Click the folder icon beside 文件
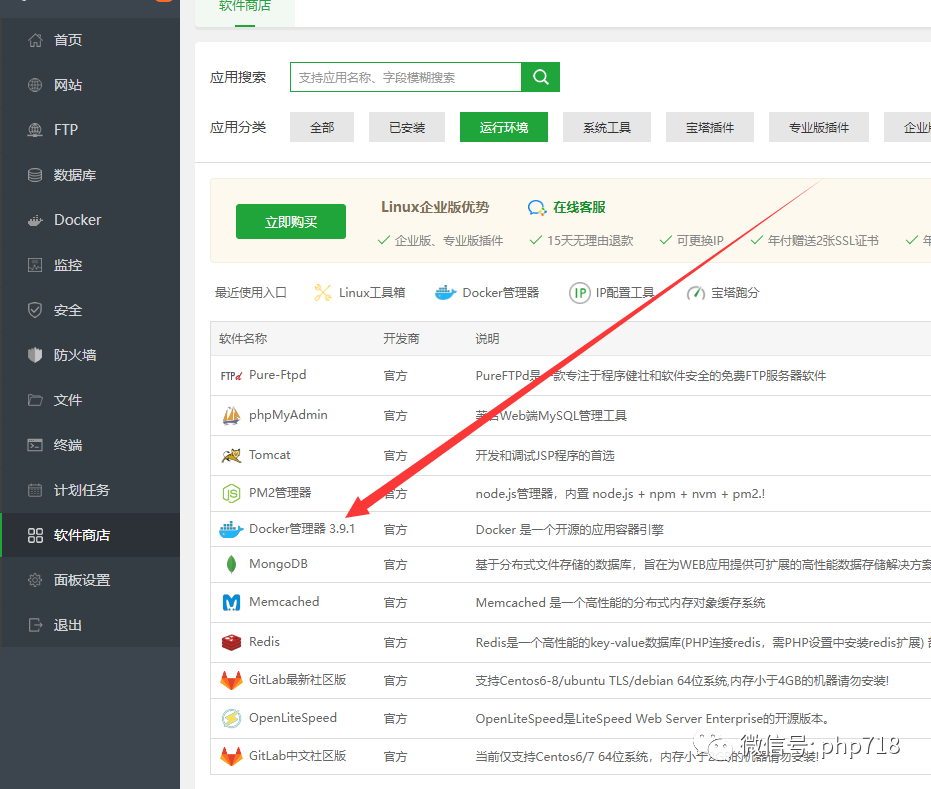The height and width of the screenshot is (789, 931). 35,400
